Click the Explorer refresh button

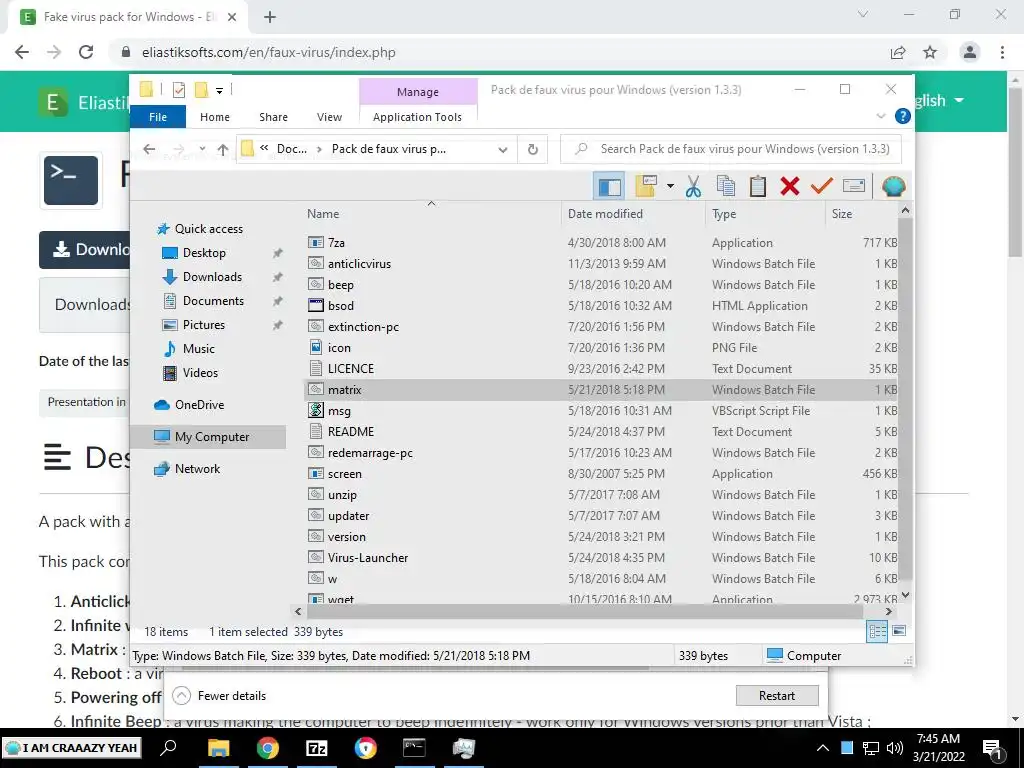click(x=533, y=150)
